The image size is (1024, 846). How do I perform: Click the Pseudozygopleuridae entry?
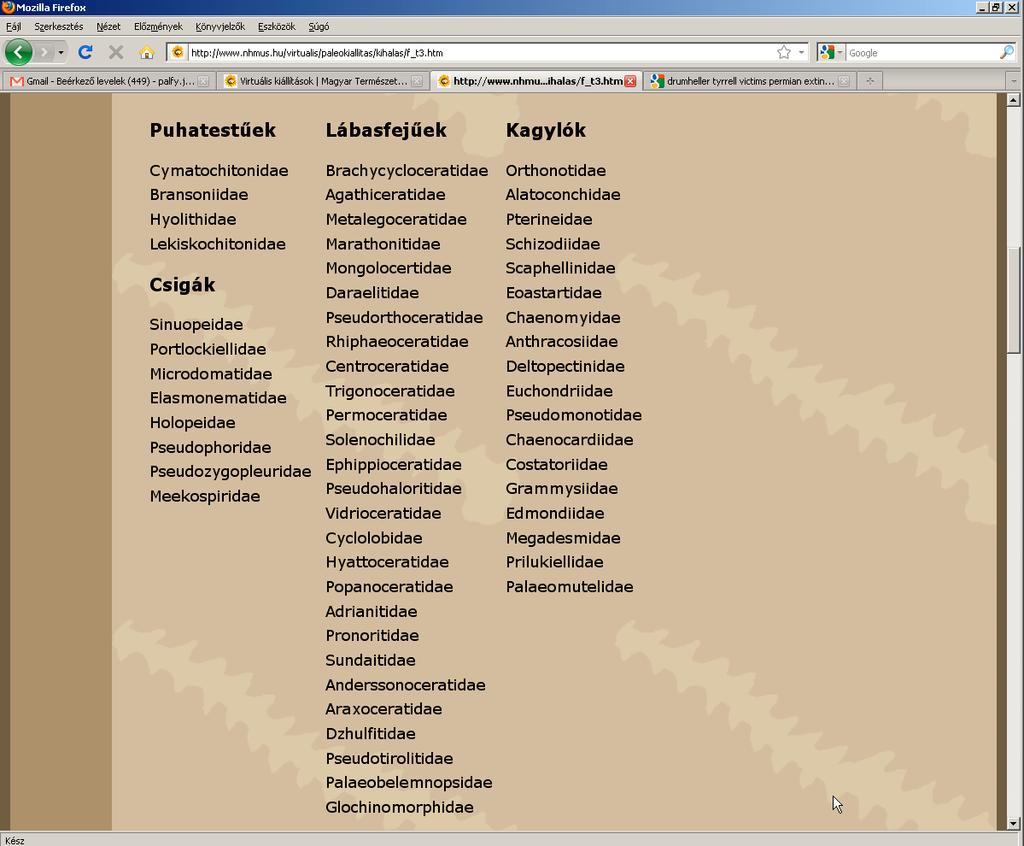[231, 472]
